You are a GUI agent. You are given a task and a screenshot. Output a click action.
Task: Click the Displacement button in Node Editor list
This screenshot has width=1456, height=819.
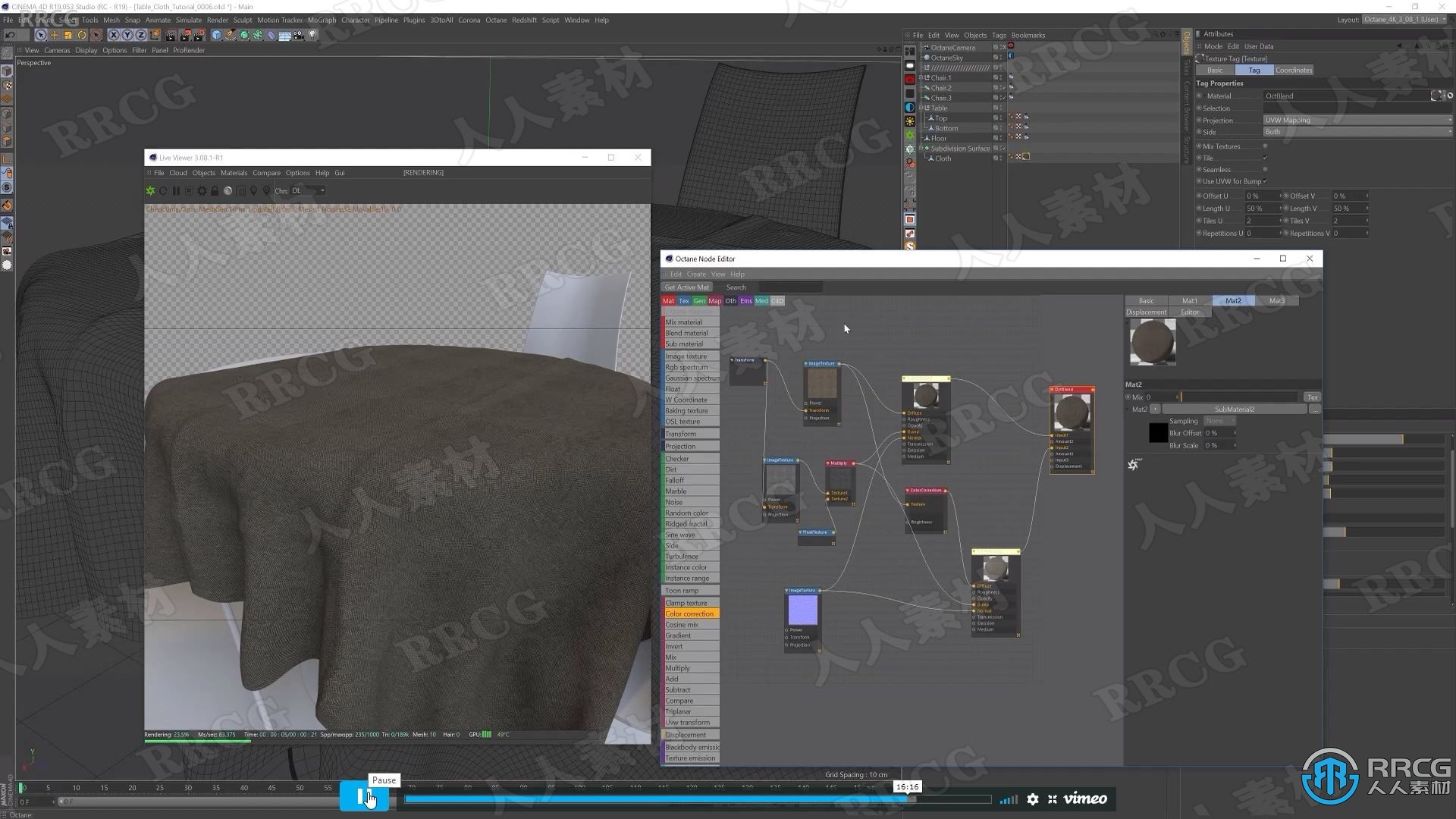[690, 735]
